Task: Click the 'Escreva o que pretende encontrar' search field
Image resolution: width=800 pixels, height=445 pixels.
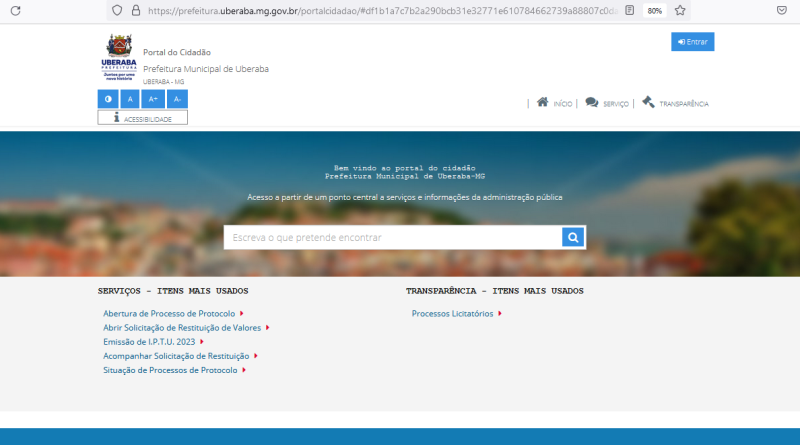Action: [x=392, y=237]
